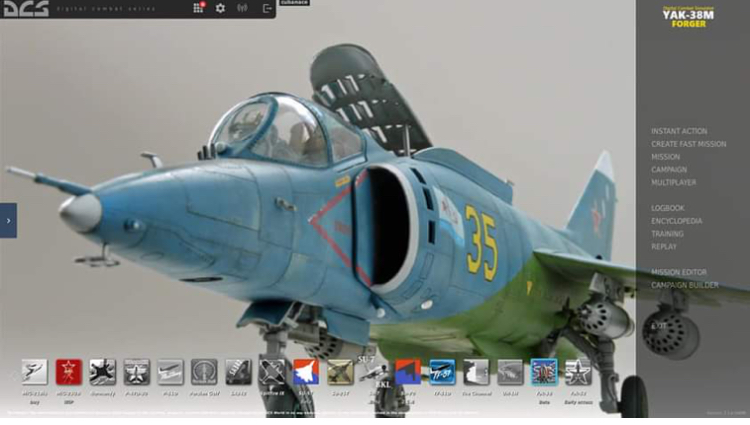Screen dimensions: 750x425
Task: Expand the left side panel arrow
Action: point(8,220)
